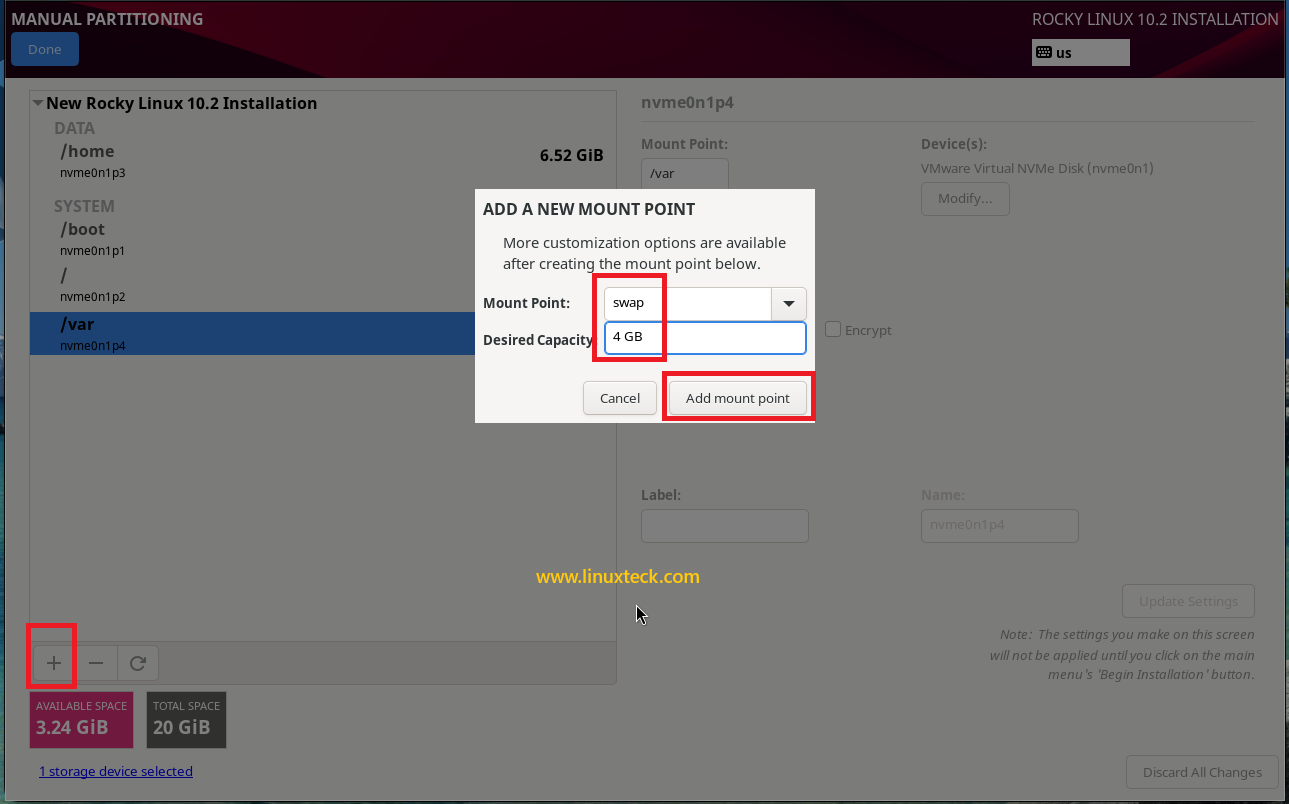The image size is (1289, 804).
Task: Click the Name field with nvme0n1p4
Action: click(999, 526)
